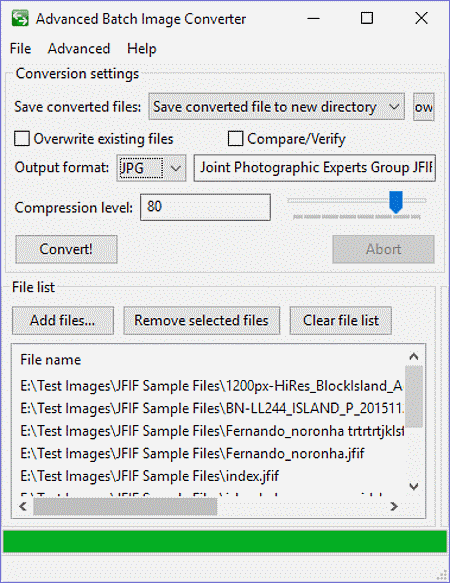
Task: Tick the Compare/Verify checkbox
Action: 235,139
